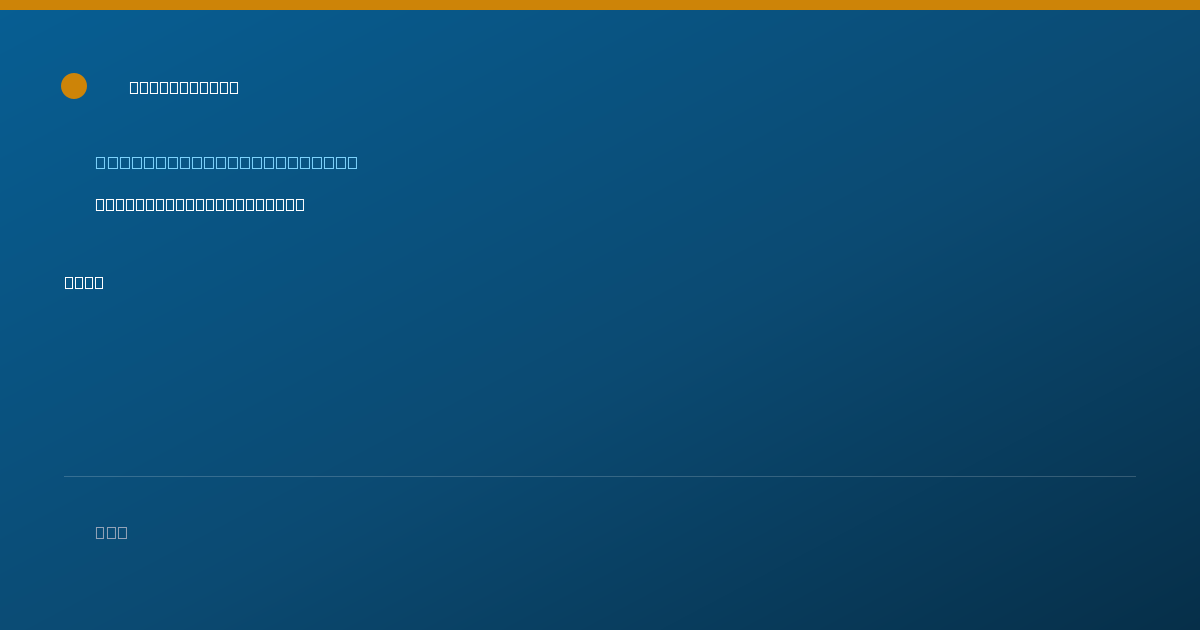Image resolution: width=1200 pixels, height=630 pixels.
Task: Click the first box of the four-character label
Action: pyautogui.click(x=69, y=282)
